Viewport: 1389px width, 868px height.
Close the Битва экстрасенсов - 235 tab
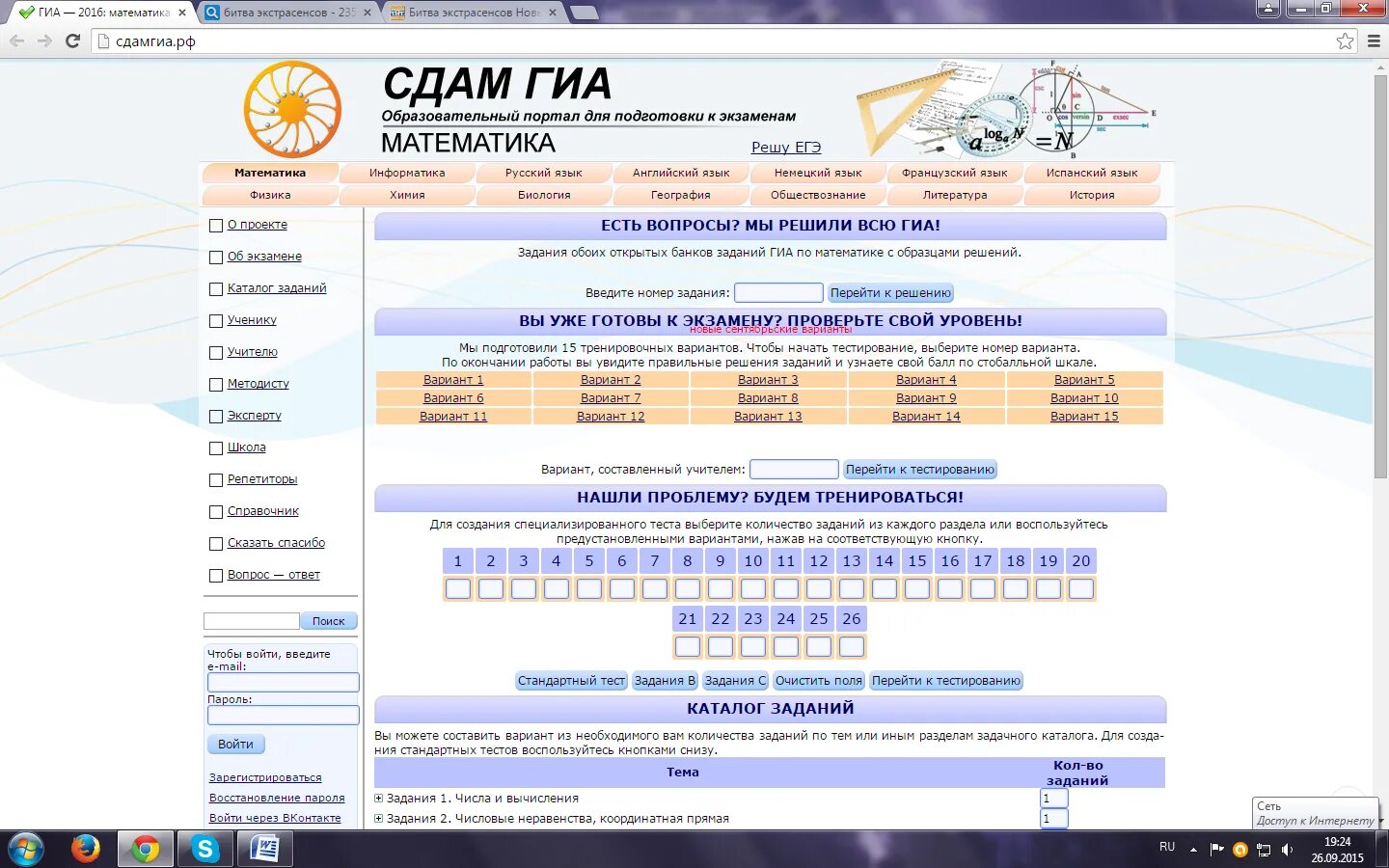368,13
